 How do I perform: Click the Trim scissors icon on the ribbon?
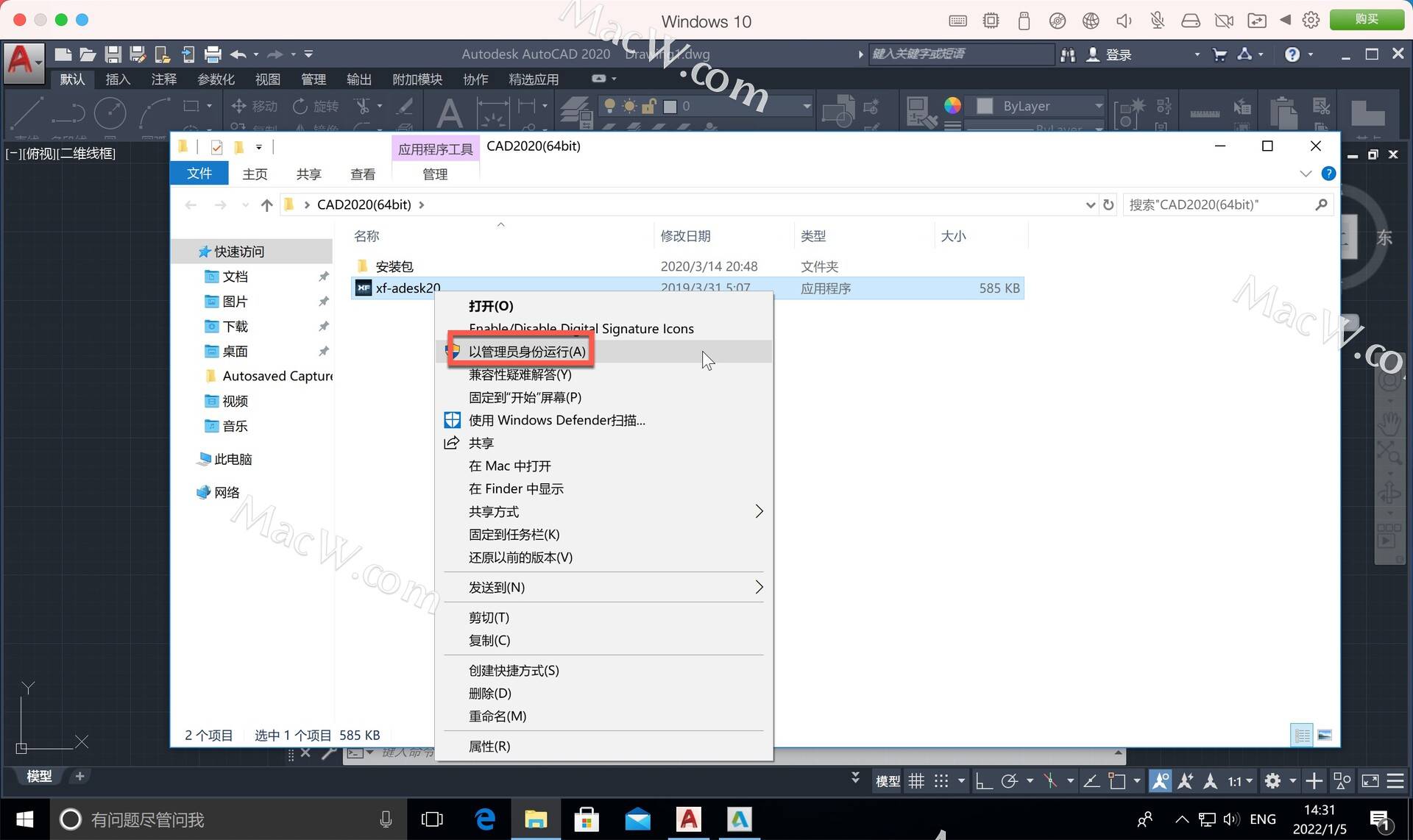[364, 108]
